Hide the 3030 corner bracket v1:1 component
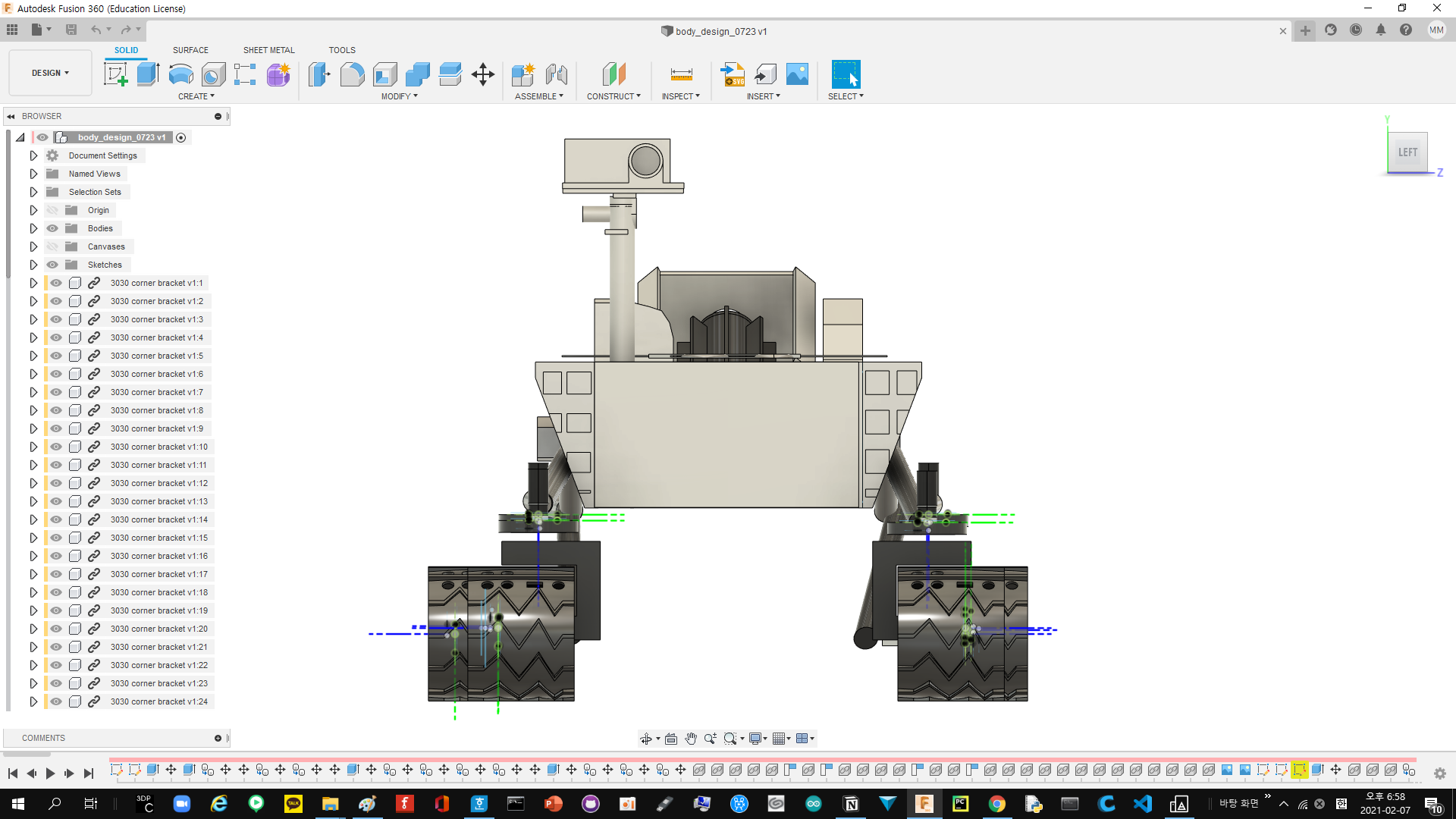Image resolution: width=1456 pixels, height=819 pixels. 56,282
